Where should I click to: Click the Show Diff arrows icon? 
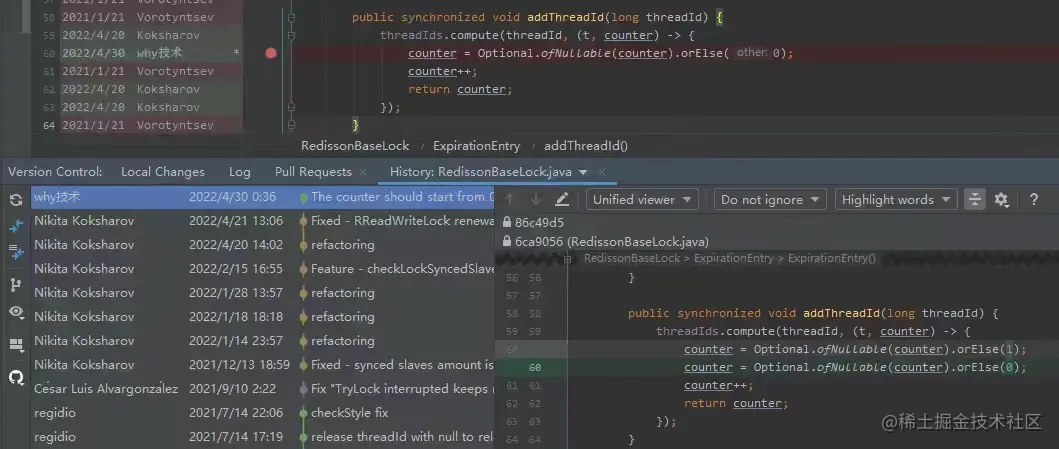pos(16,227)
